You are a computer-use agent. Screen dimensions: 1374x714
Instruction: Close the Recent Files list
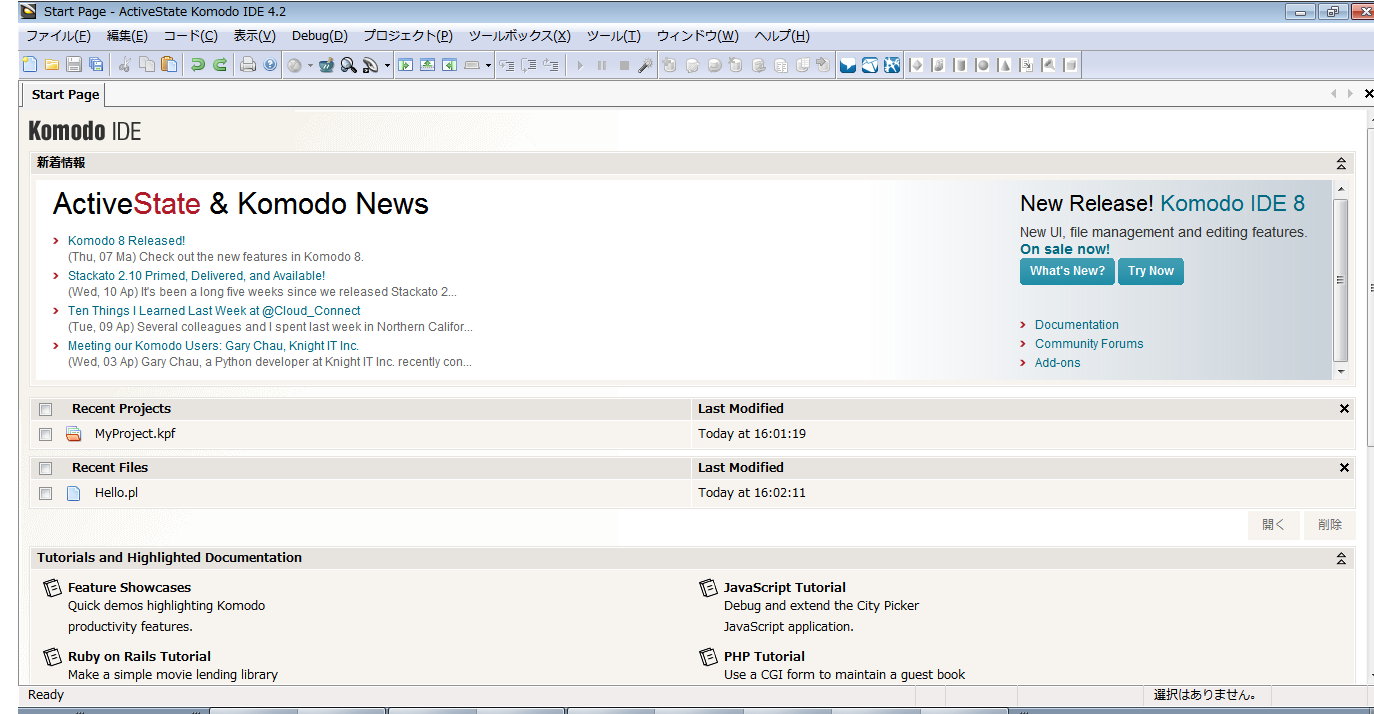tap(1344, 468)
